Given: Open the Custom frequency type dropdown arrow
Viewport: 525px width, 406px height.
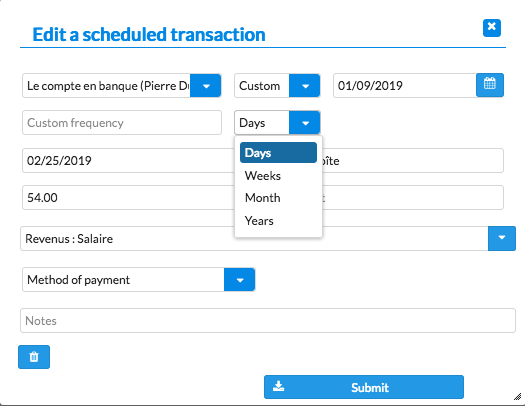Looking at the screenshot, I should [304, 86].
